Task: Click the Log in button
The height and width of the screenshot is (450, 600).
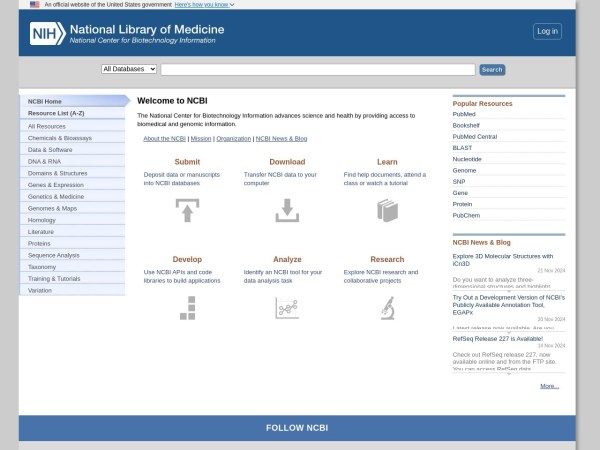Action: click(x=547, y=31)
